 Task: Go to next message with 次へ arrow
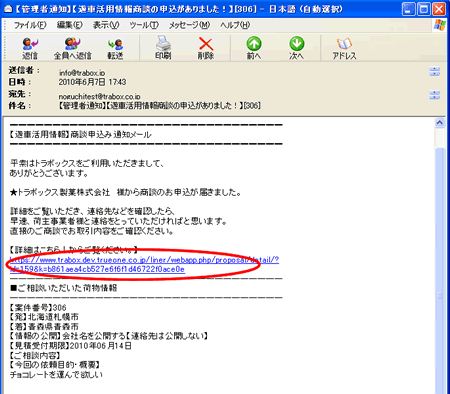point(296,48)
